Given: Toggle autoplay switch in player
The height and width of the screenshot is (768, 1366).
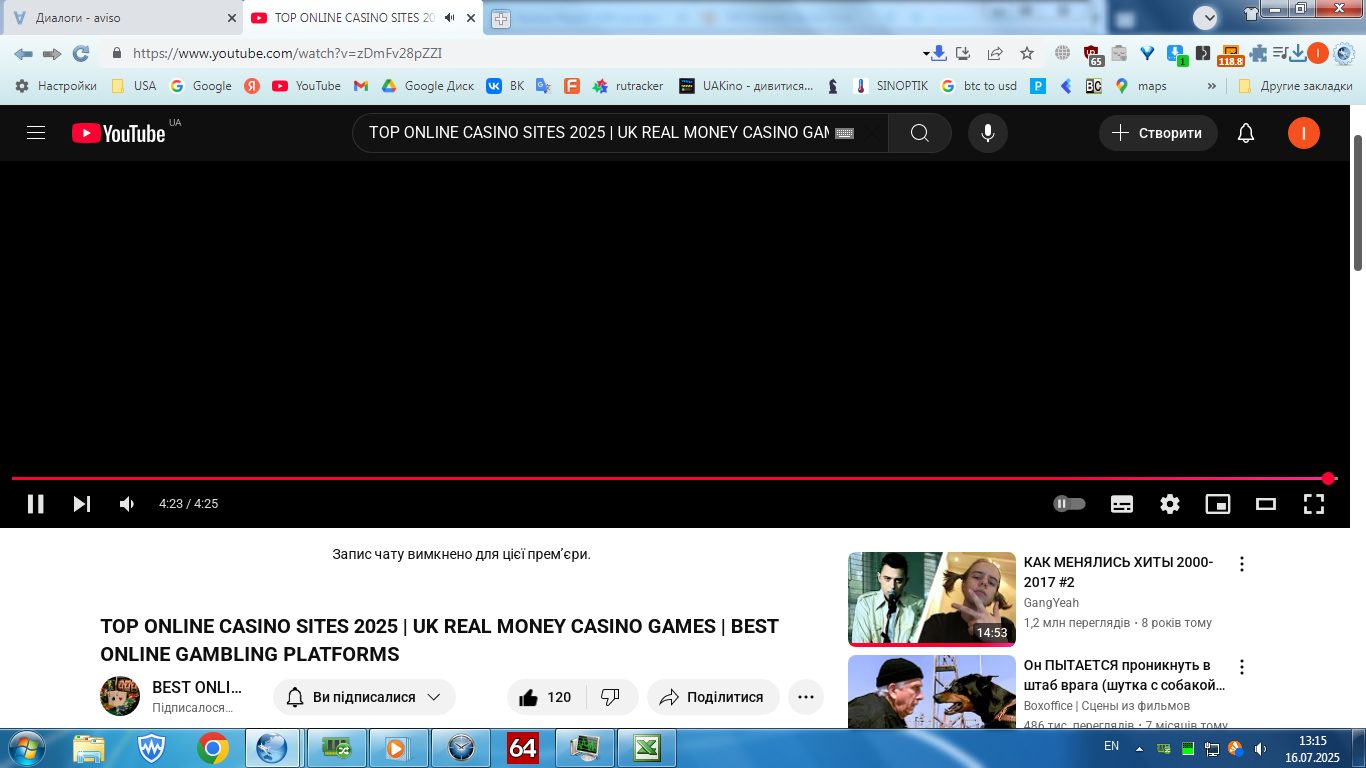Looking at the screenshot, I should pyautogui.click(x=1070, y=504).
